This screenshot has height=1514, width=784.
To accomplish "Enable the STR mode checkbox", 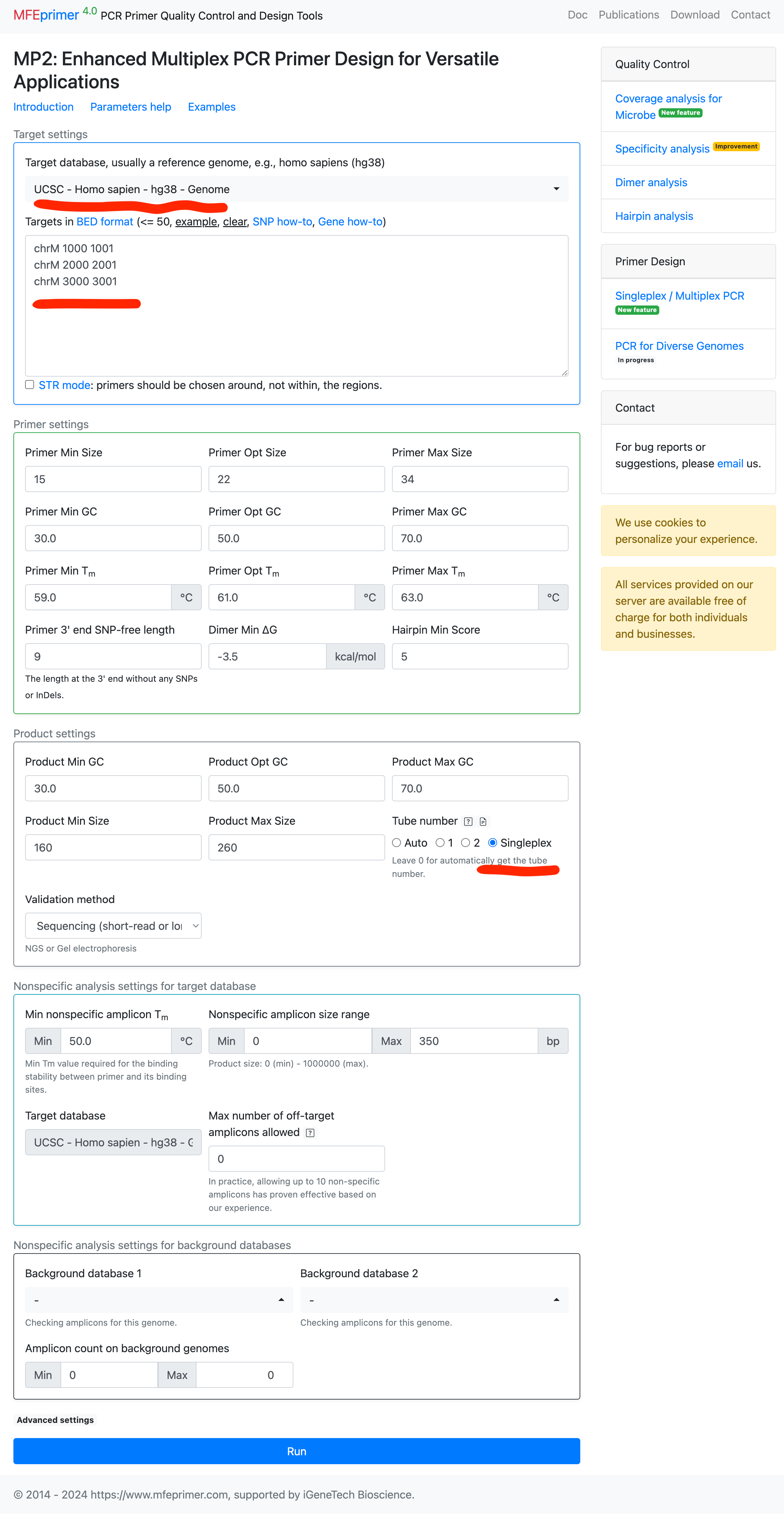I will 30,385.
